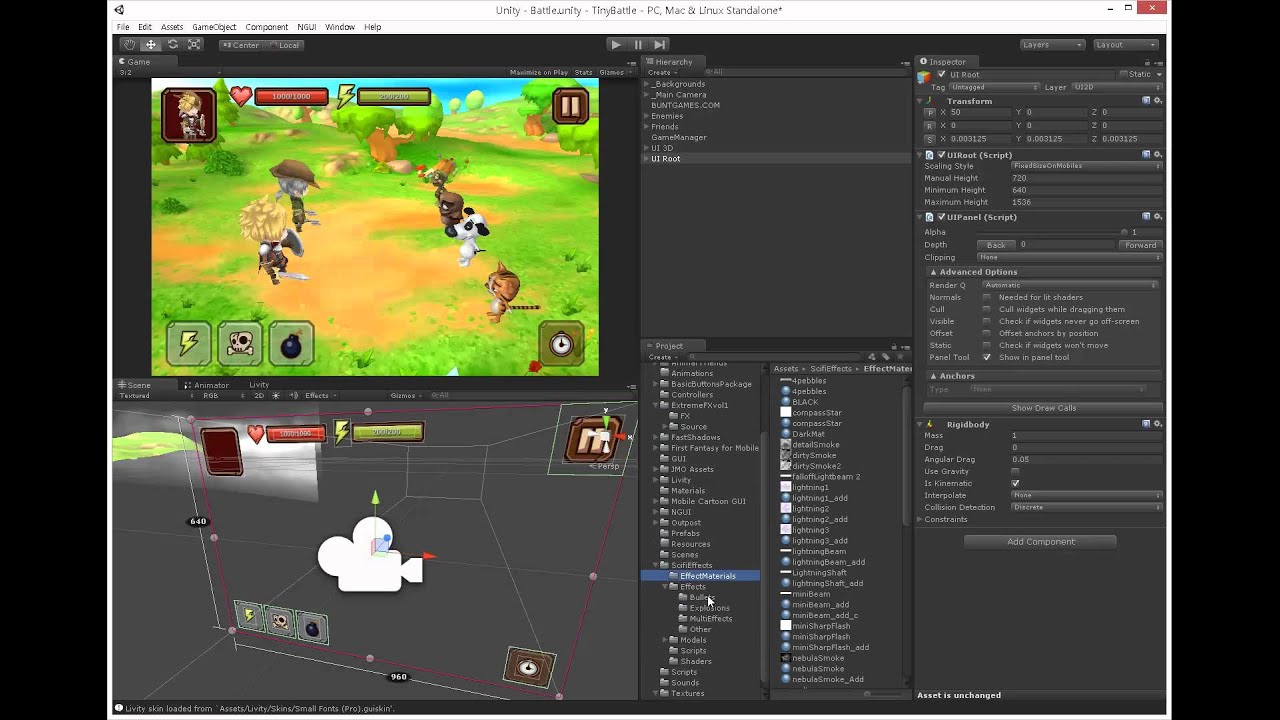Disable the UIPanel script checkbox
1280x720 pixels.
click(x=941, y=217)
